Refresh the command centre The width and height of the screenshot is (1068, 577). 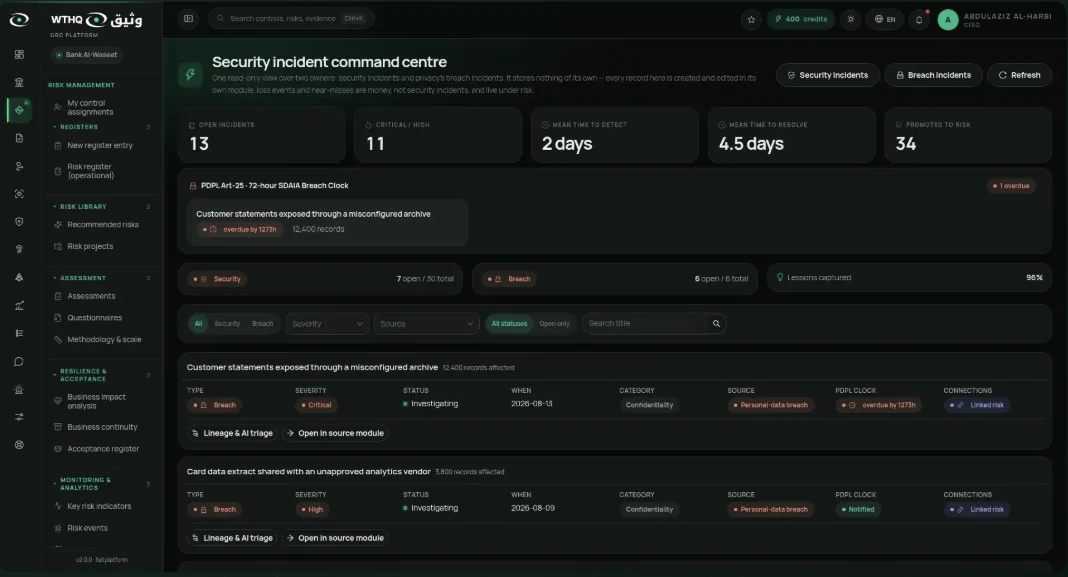click(1020, 75)
